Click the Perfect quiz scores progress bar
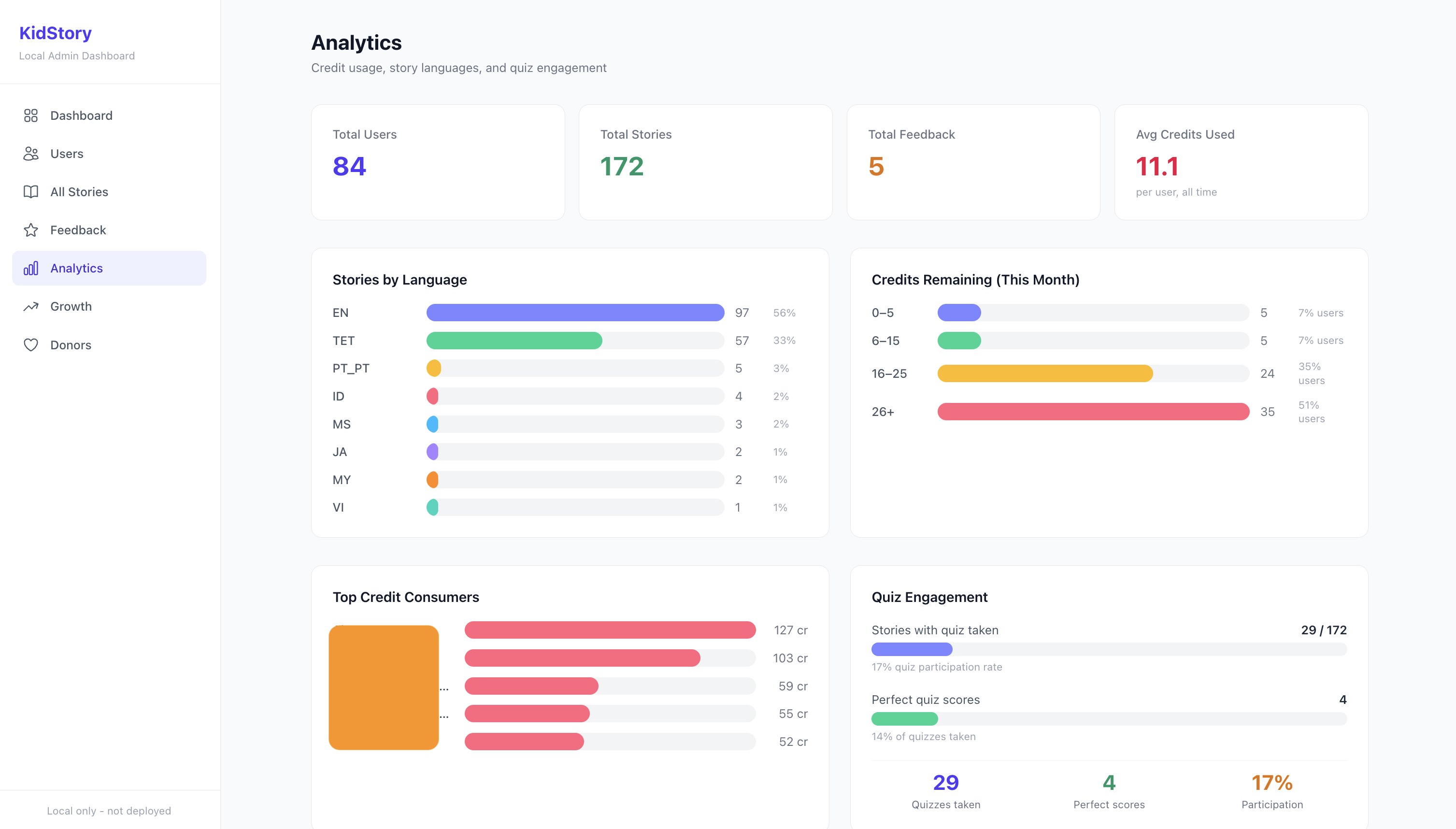 [1109, 719]
